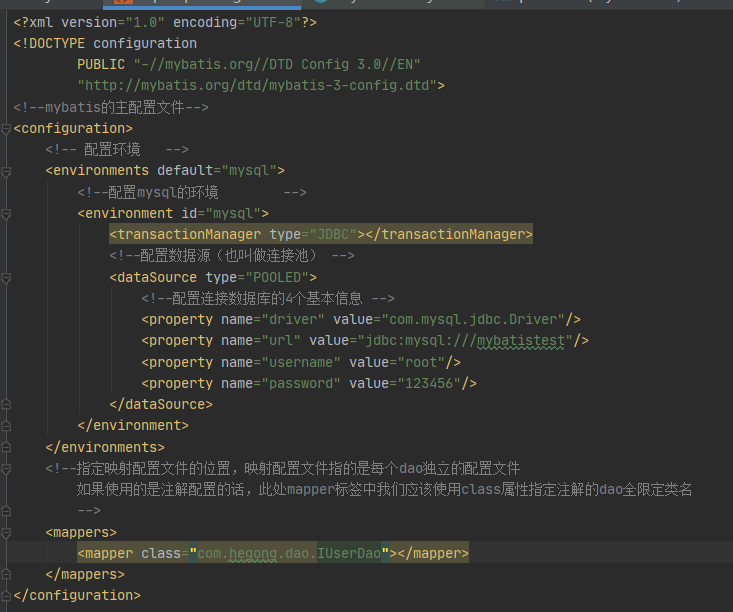Click the 配置数据源 comment

click(232, 255)
